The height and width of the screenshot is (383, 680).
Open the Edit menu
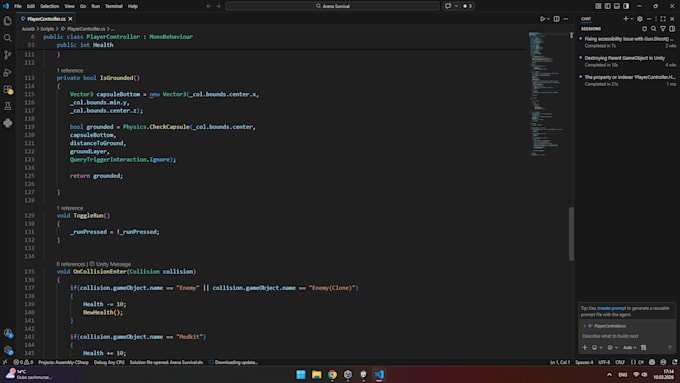click(31, 6)
